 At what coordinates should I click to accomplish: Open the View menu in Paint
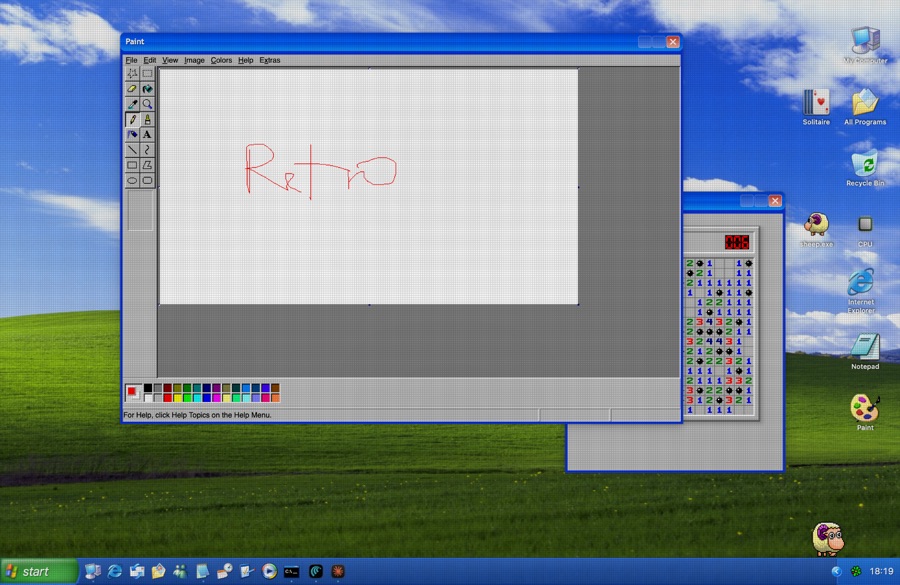(170, 60)
